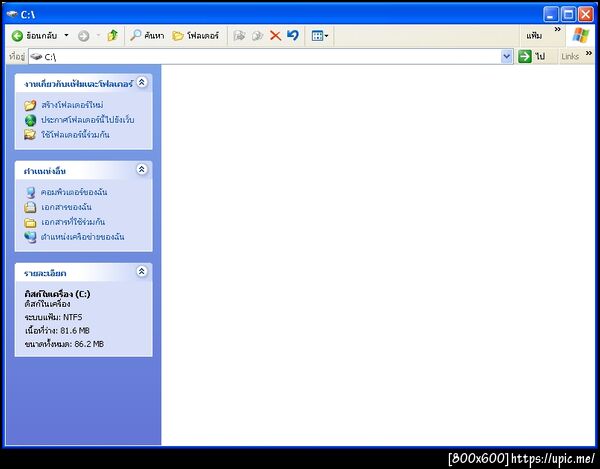Click the C:\ address field
This screenshot has width=600, height=469.
point(265,57)
